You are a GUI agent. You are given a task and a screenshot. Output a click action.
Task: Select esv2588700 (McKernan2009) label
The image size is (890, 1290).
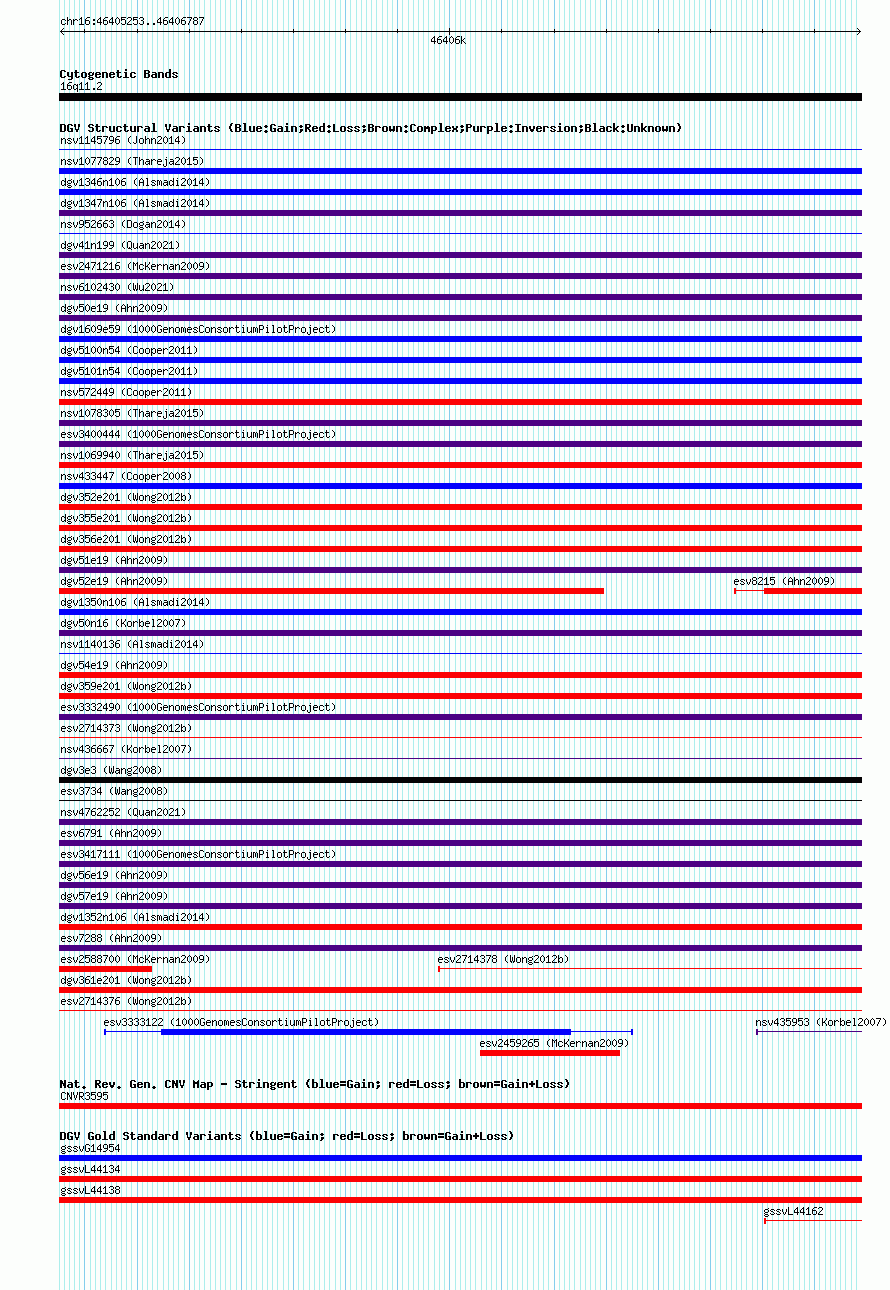(135, 959)
